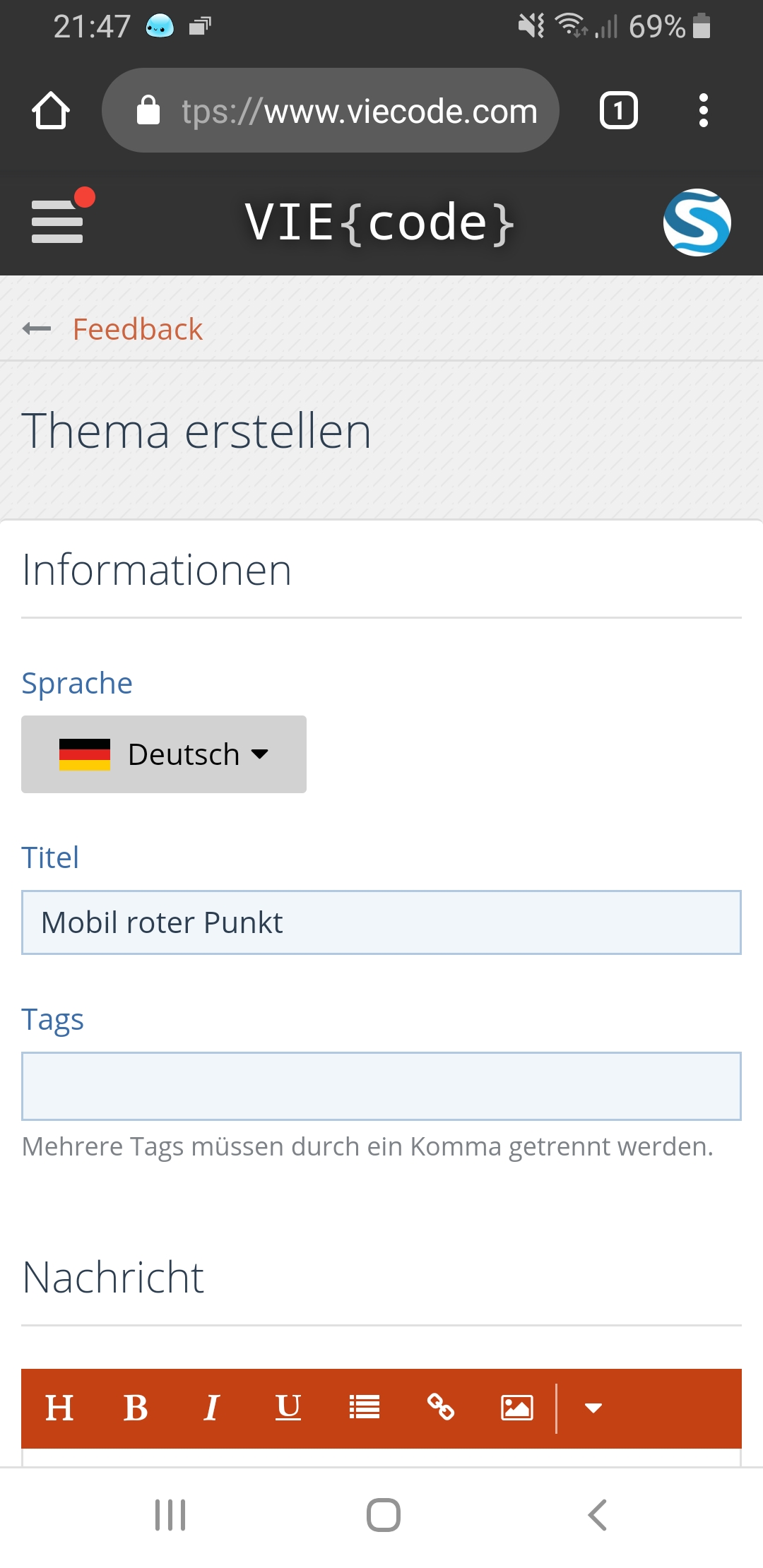Open browser three-dot overflow menu

pyautogui.click(x=703, y=111)
